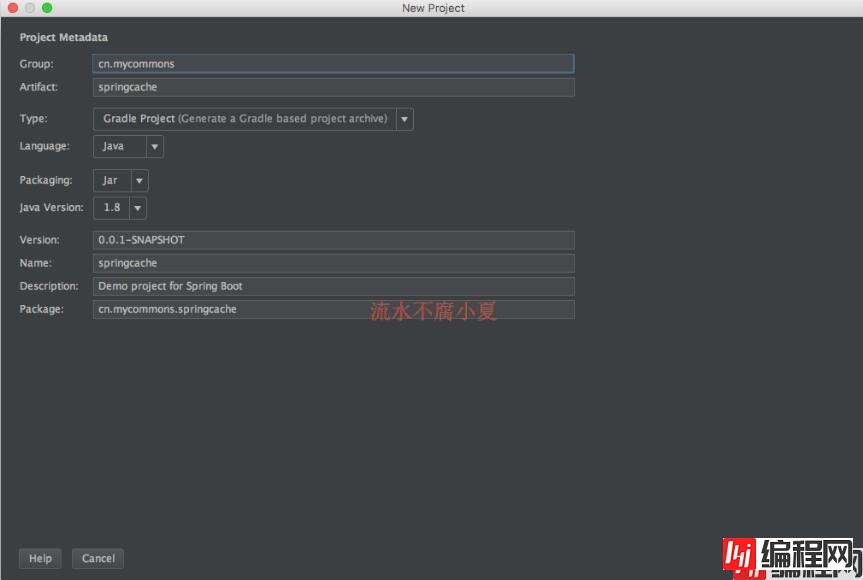The image size is (863, 580).
Task: Click the Java Version label
Action: point(51,208)
